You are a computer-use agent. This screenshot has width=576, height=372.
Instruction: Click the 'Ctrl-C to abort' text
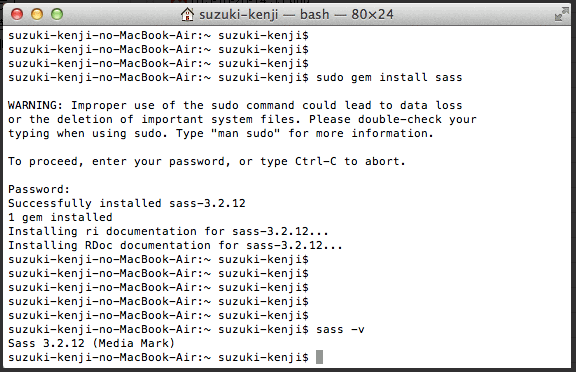pyautogui.click(x=350, y=162)
